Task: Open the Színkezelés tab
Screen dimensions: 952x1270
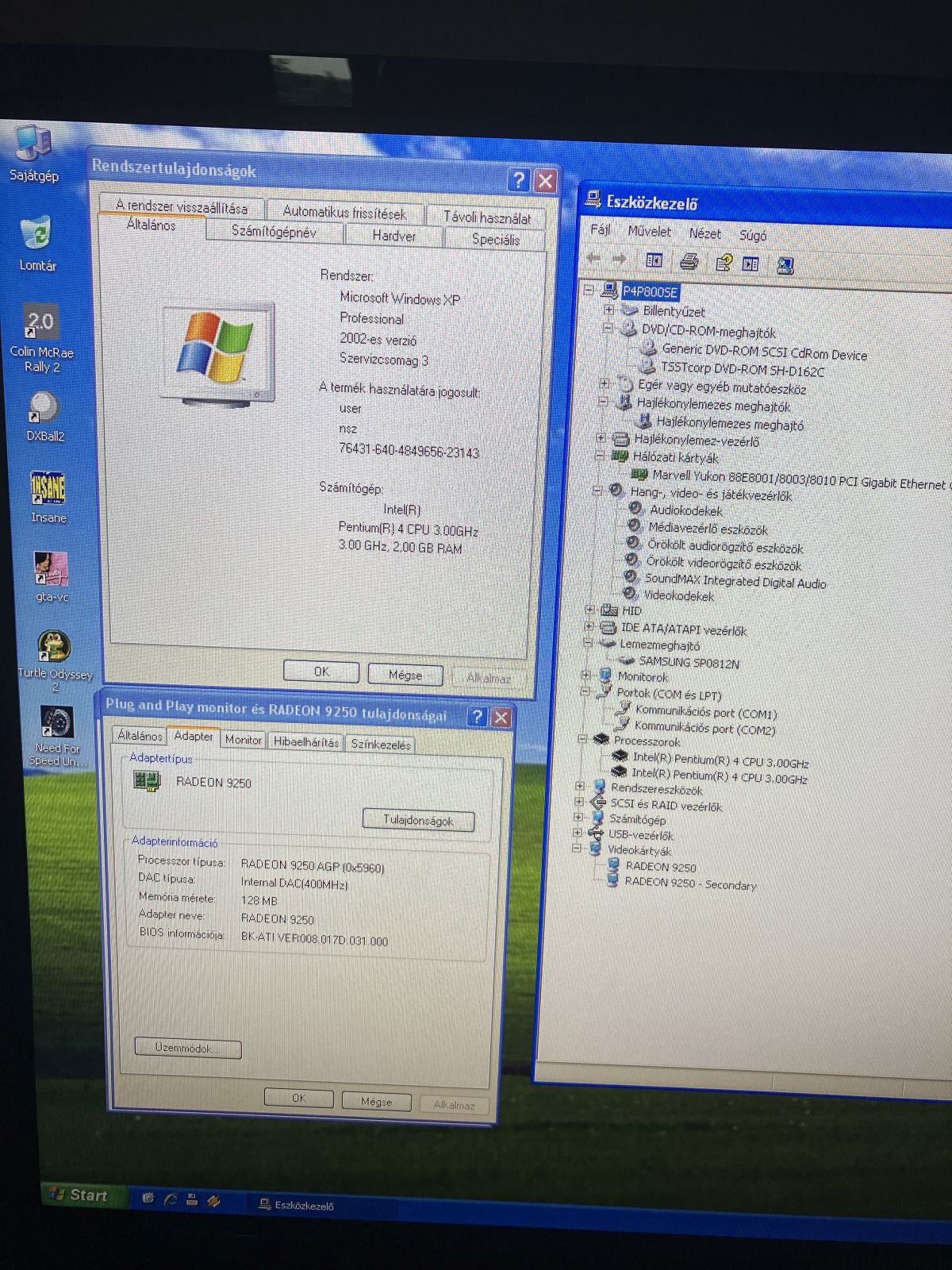Action: [381, 745]
